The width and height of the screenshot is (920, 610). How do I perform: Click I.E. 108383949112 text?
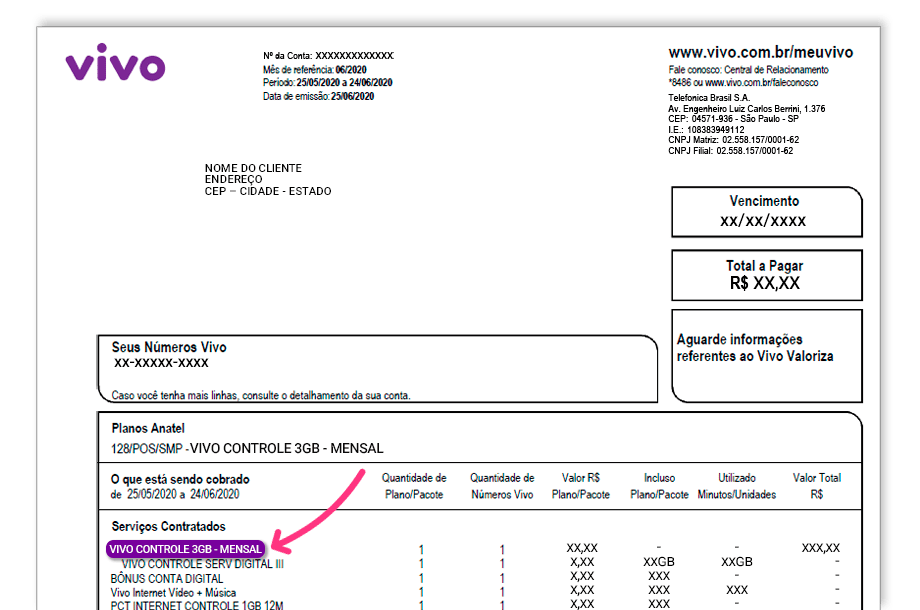click(706, 130)
